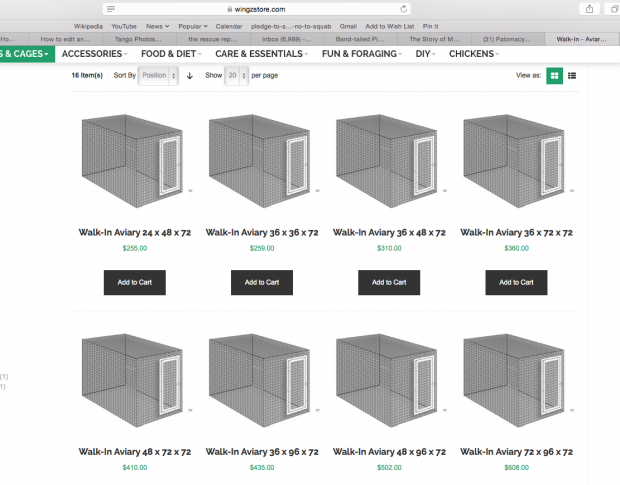
Task: Add Walk-In Aviary 36 x 48 x 72 to cart
Action: coord(389,282)
